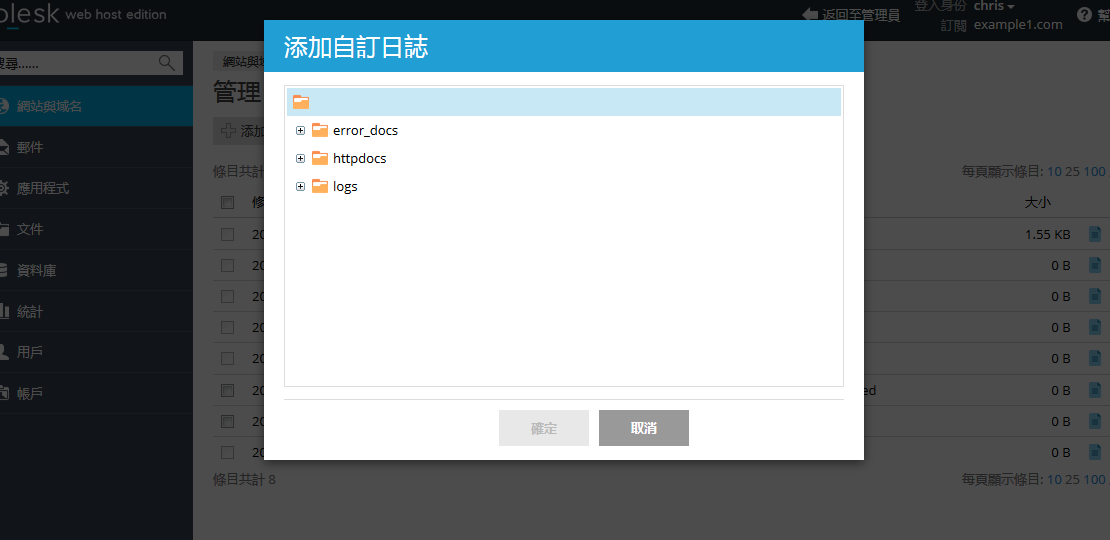Image resolution: width=1110 pixels, height=540 pixels.
Task: Expand the error_docs folder tree node
Action: pyautogui.click(x=300, y=131)
